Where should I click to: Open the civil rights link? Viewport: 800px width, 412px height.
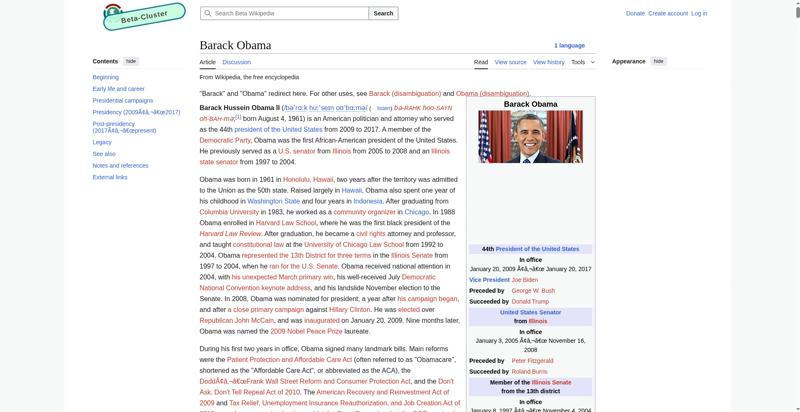click(x=370, y=234)
